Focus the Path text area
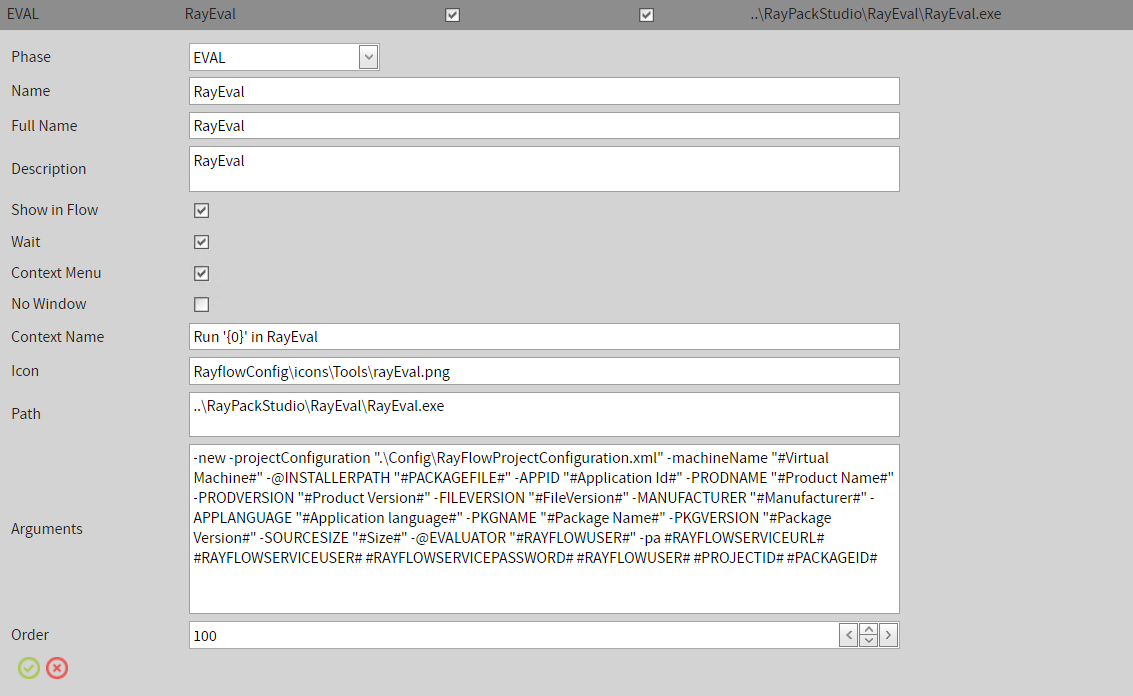This screenshot has height=696, width=1133. (544, 414)
